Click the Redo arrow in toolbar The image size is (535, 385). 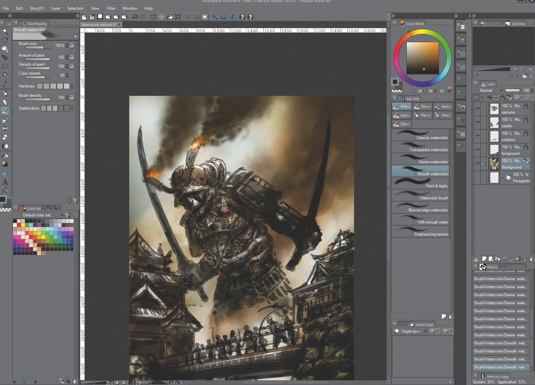pyautogui.click(x=143, y=17)
